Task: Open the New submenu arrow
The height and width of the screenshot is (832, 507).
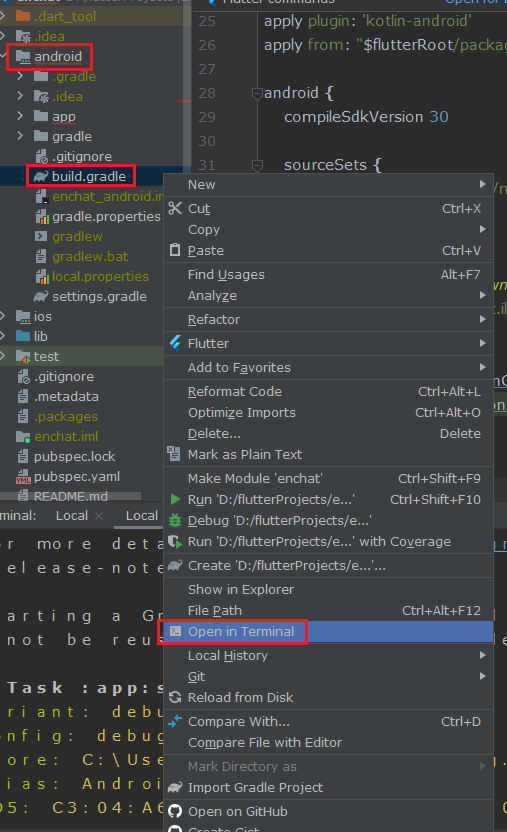Action: point(483,184)
